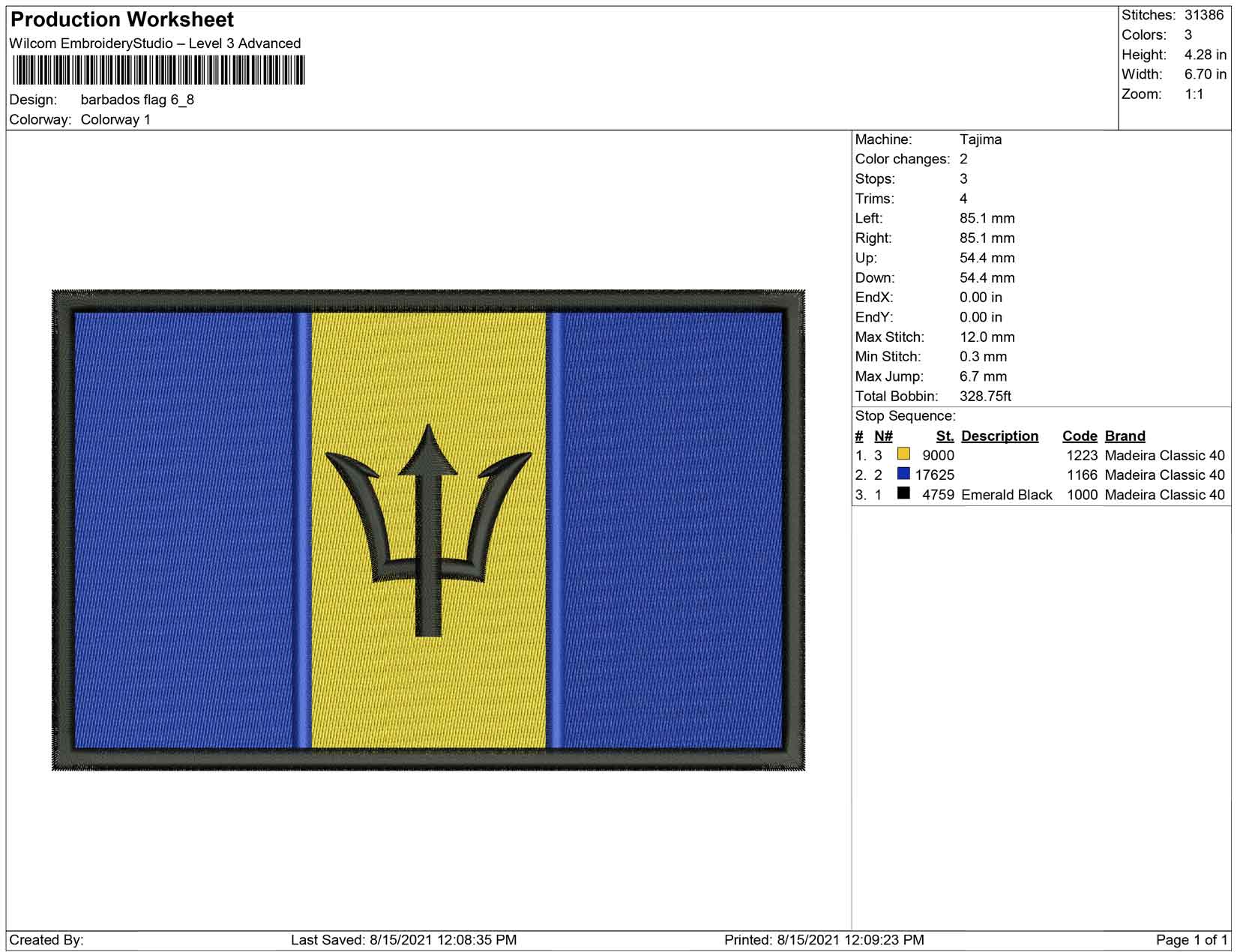The height and width of the screenshot is (952, 1237).
Task: Click the 'EndX:' label
Action: [874, 298]
